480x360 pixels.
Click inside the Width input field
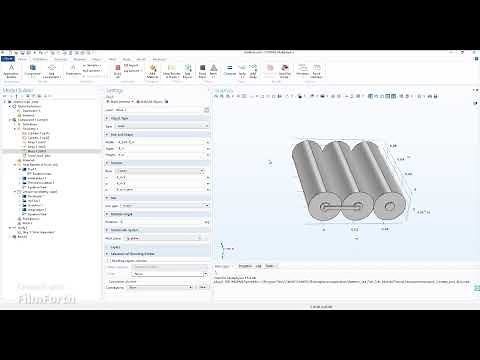(161, 142)
